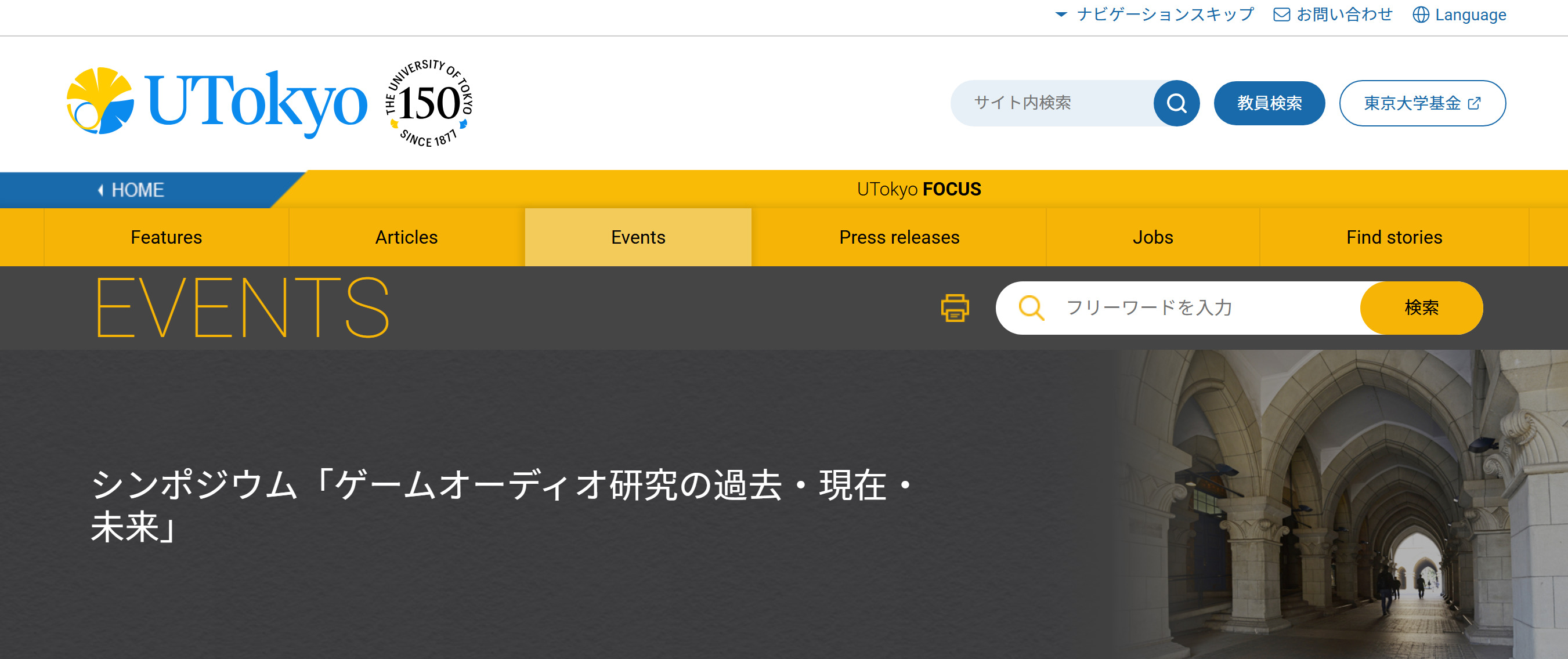Click the UTokyo ginkgo leaf logo
This screenshot has height=659, width=1568.
[x=100, y=101]
